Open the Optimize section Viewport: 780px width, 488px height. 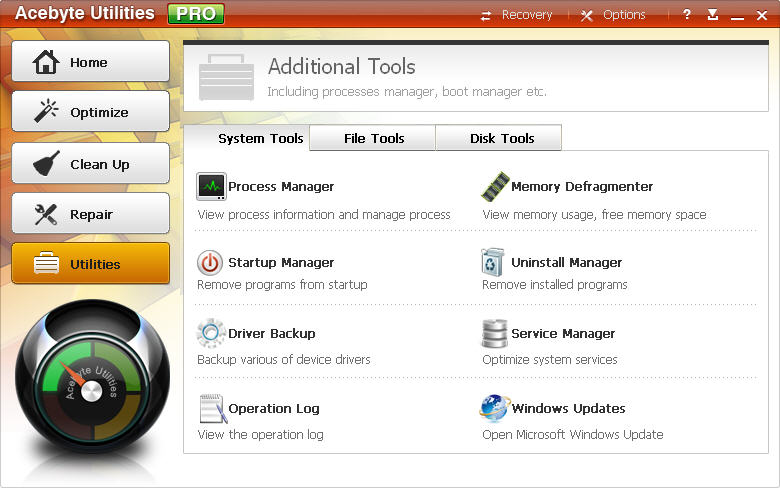point(91,111)
